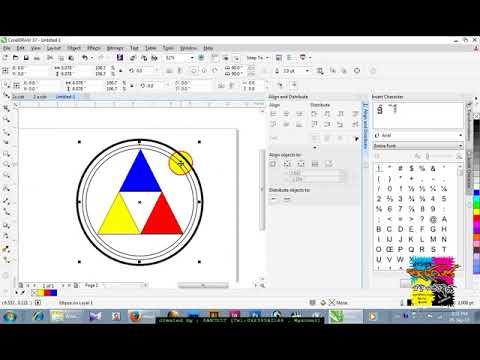Viewport: 480px width, 360px height.
Task: Align objects bottom in Align docker
Action: 299,124
